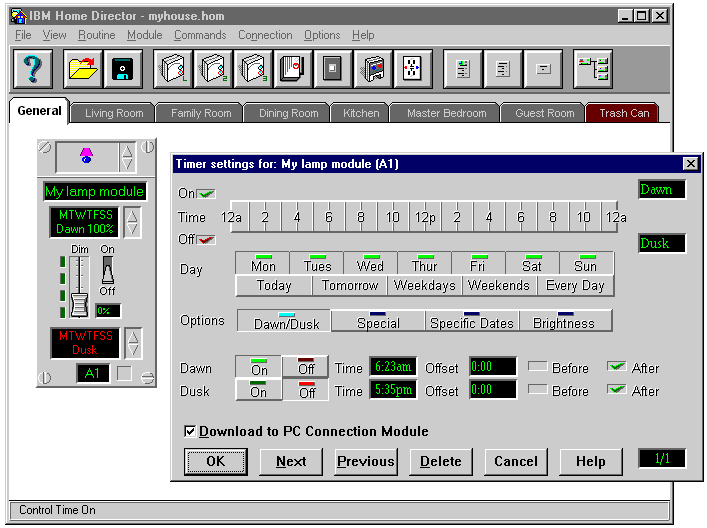Toggle the Dusk On button
This screenshot has height=528, width=707.
coord(259,390)
